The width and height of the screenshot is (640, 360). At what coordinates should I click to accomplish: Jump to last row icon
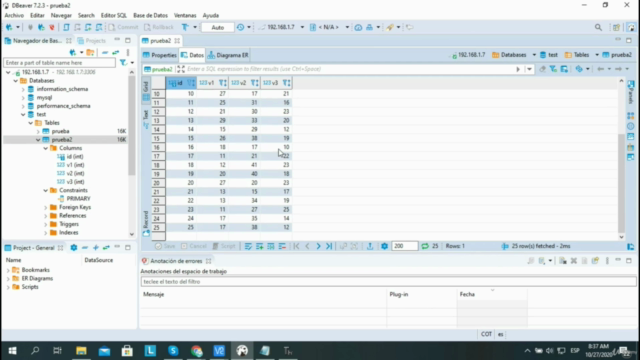[329, 246]
